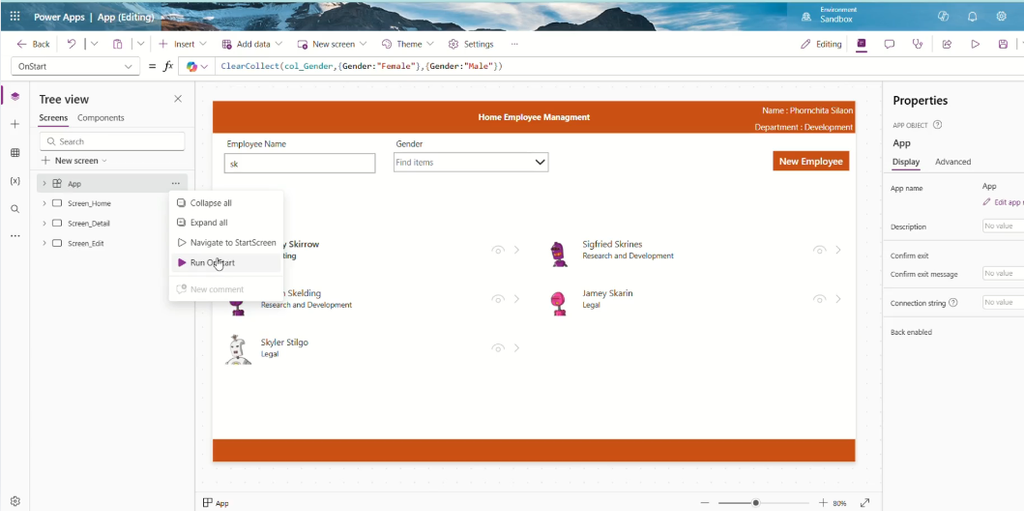1024x511 pixels.
Task: Choose Expand all from context menu
Action: [x=226, y=223]
